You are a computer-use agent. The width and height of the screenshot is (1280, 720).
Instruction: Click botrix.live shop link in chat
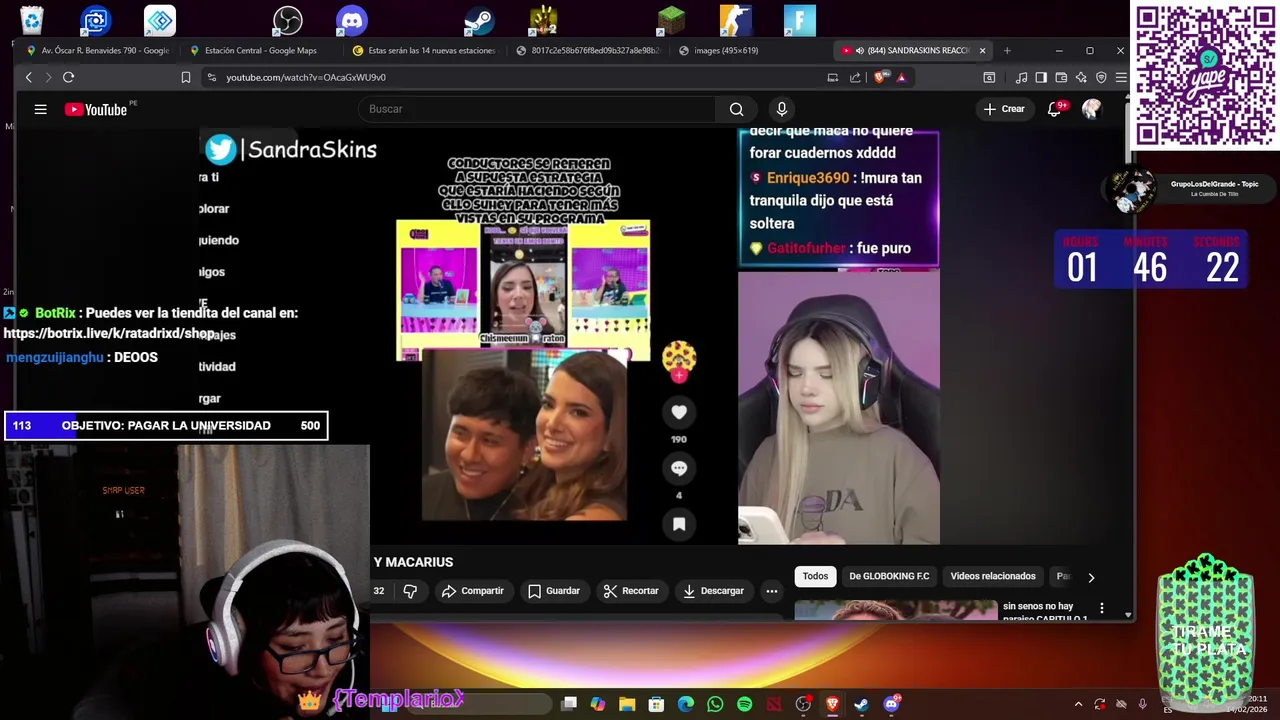click(x=109, y=333)
